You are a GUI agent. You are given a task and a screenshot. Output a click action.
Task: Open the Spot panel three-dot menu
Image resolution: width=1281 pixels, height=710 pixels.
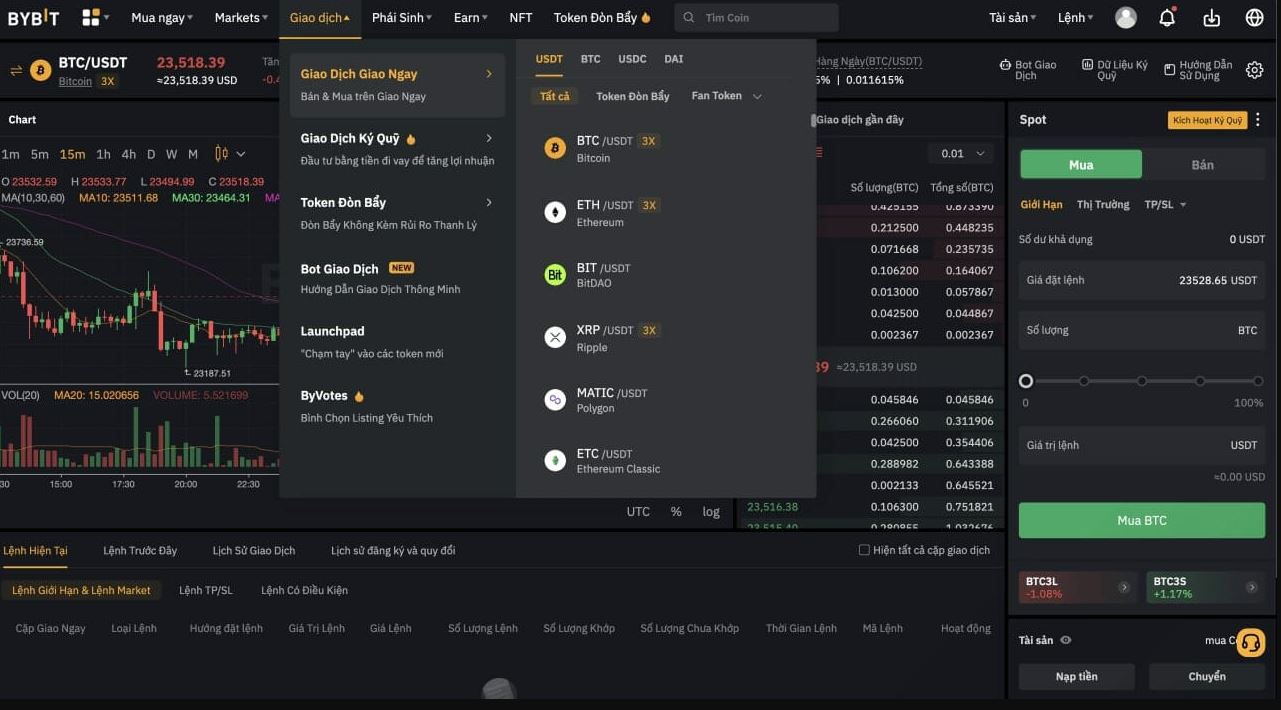click(1258, 120)
